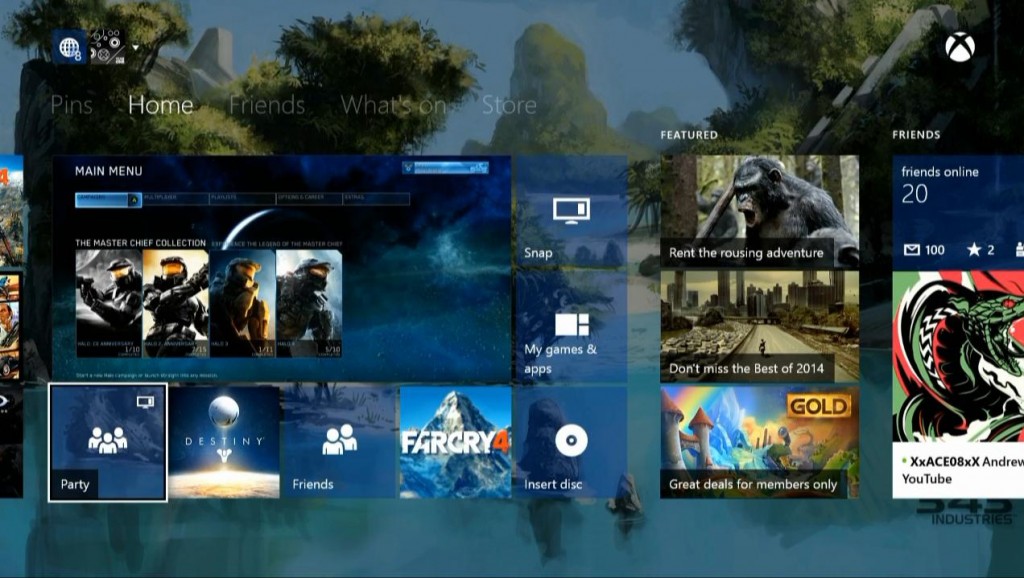Image resolution: width=1024 pixels, height=578 pixels.
Task: Open Don't miss the Best of 2014
Action: (759, 326)
